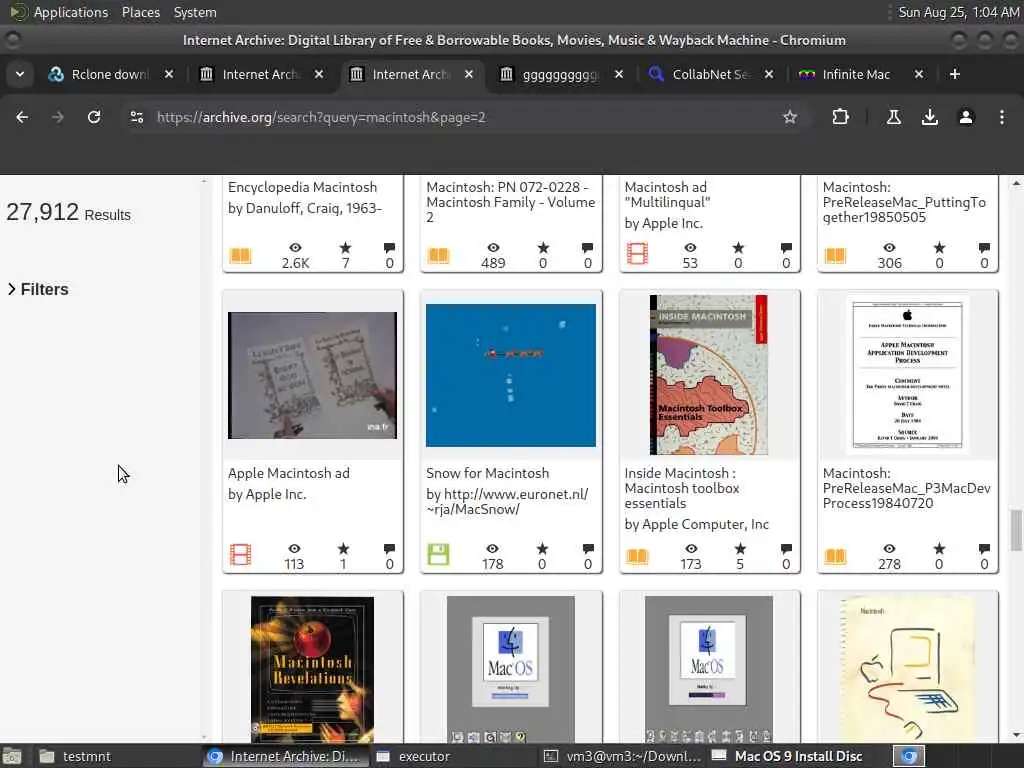Go back to the previous page
Viewport: 1024px width, 768px height.
[22, 117]
